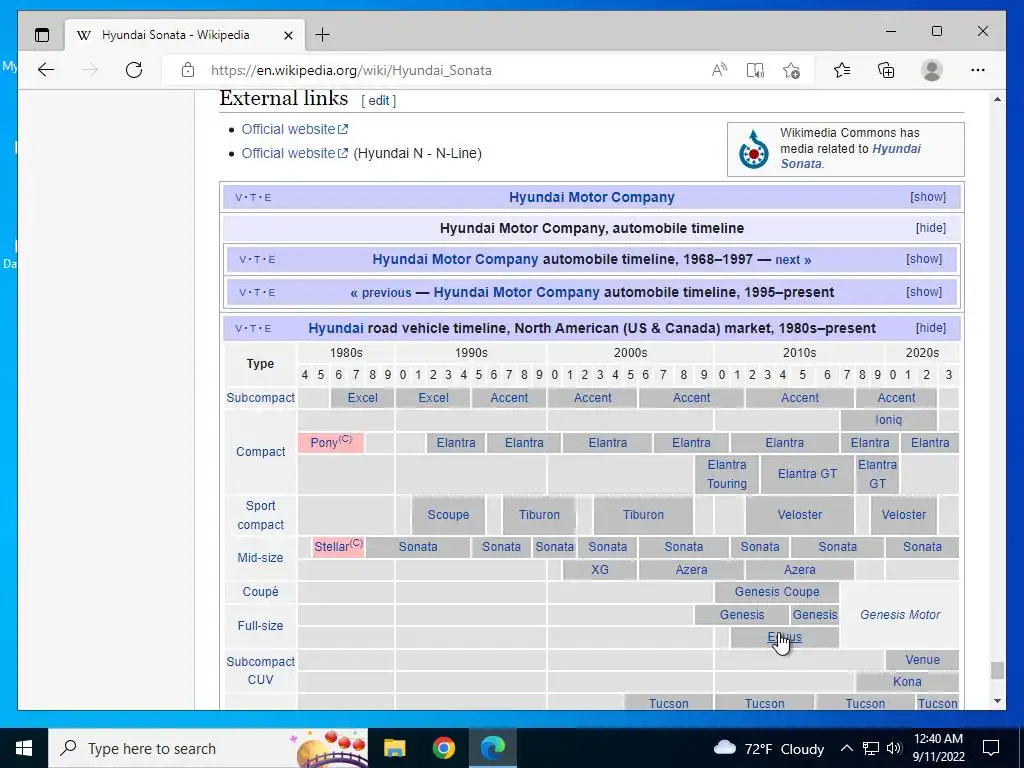Open the XG mid-size link

[x=600, y=569]
